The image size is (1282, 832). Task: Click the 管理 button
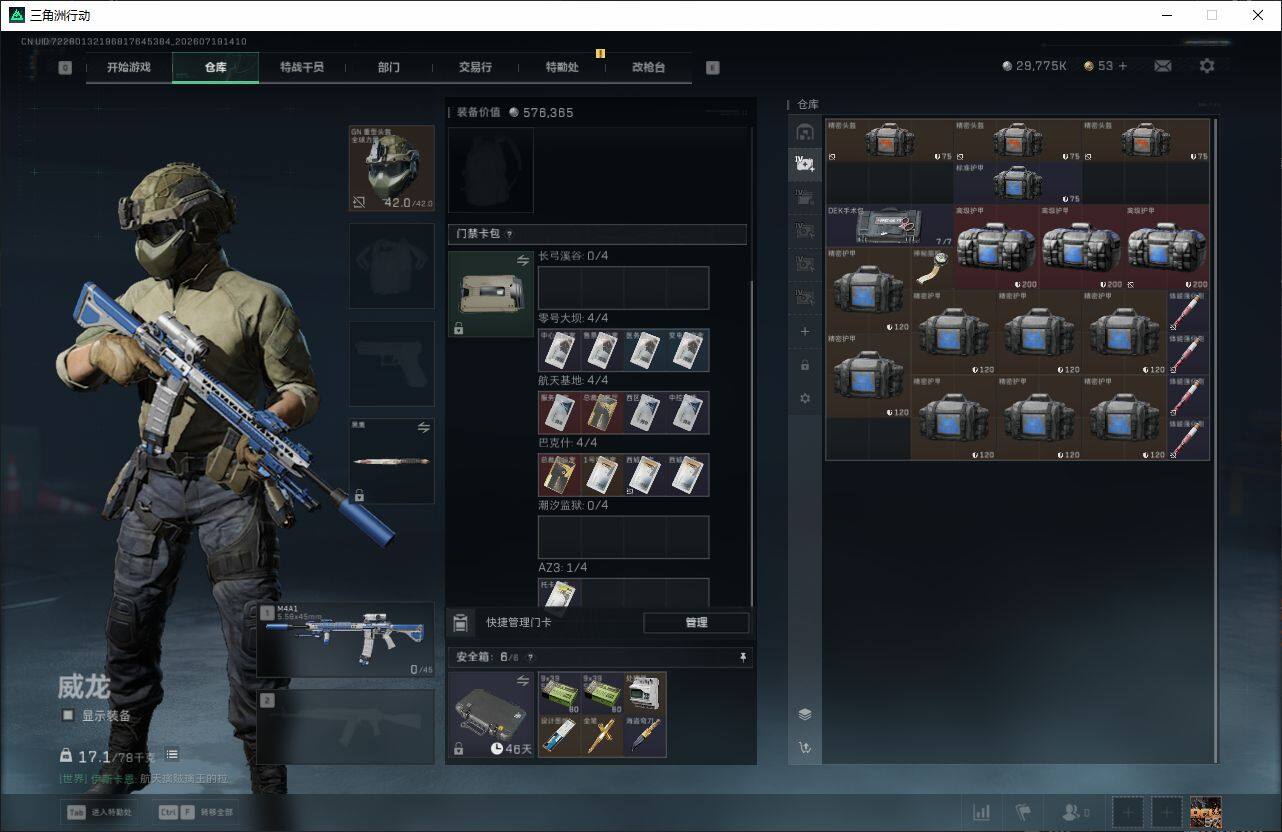(696, 623)
